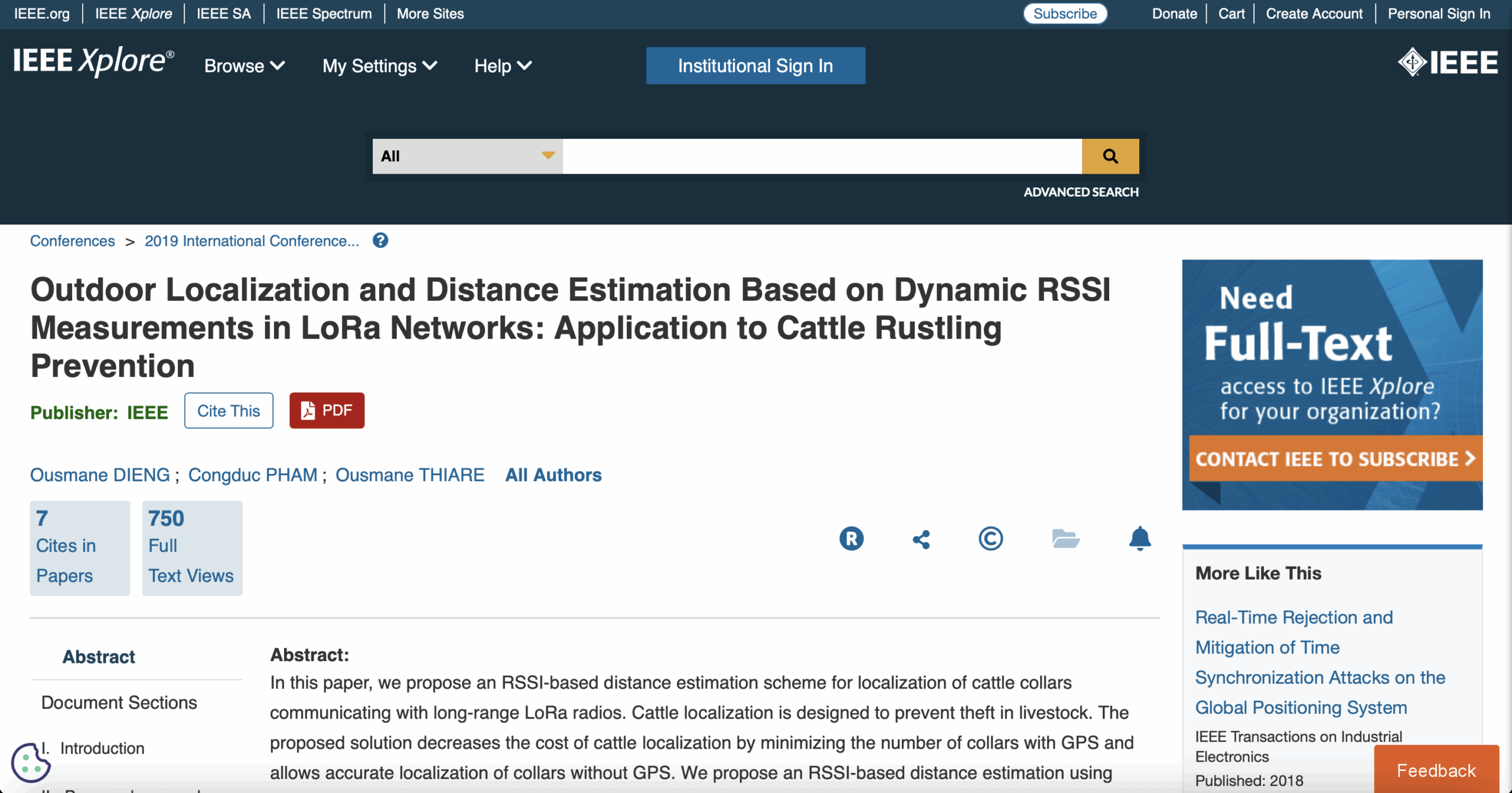Click the breadcrumb help question mark icon

pyautogui.click(x=380, y=240)
